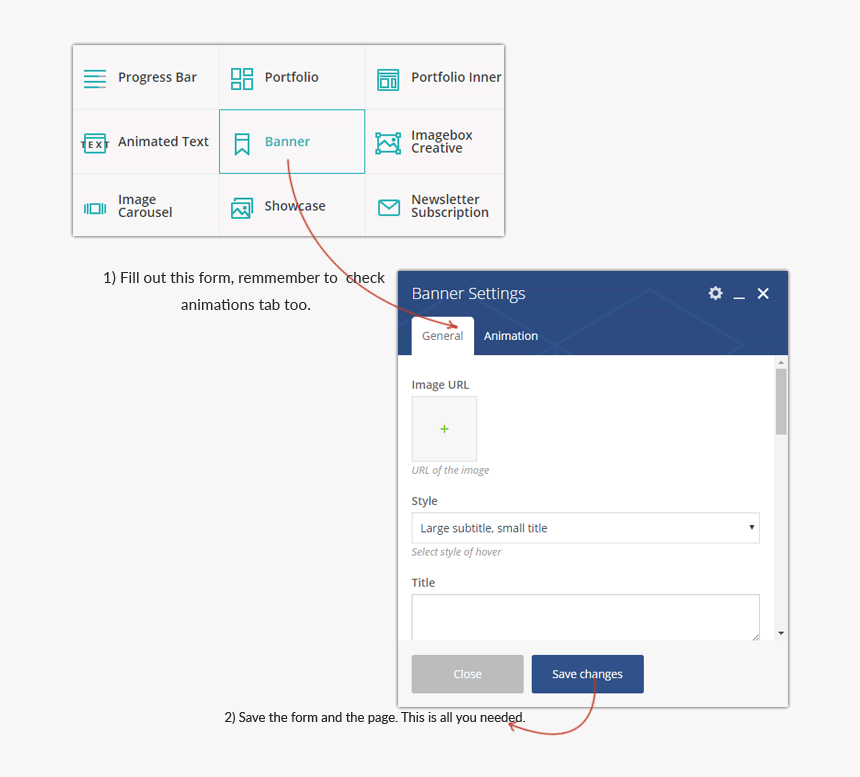This screenshot has width=860, height=777.
Task: Click the 'Portfolio' label
Action: 291,77
